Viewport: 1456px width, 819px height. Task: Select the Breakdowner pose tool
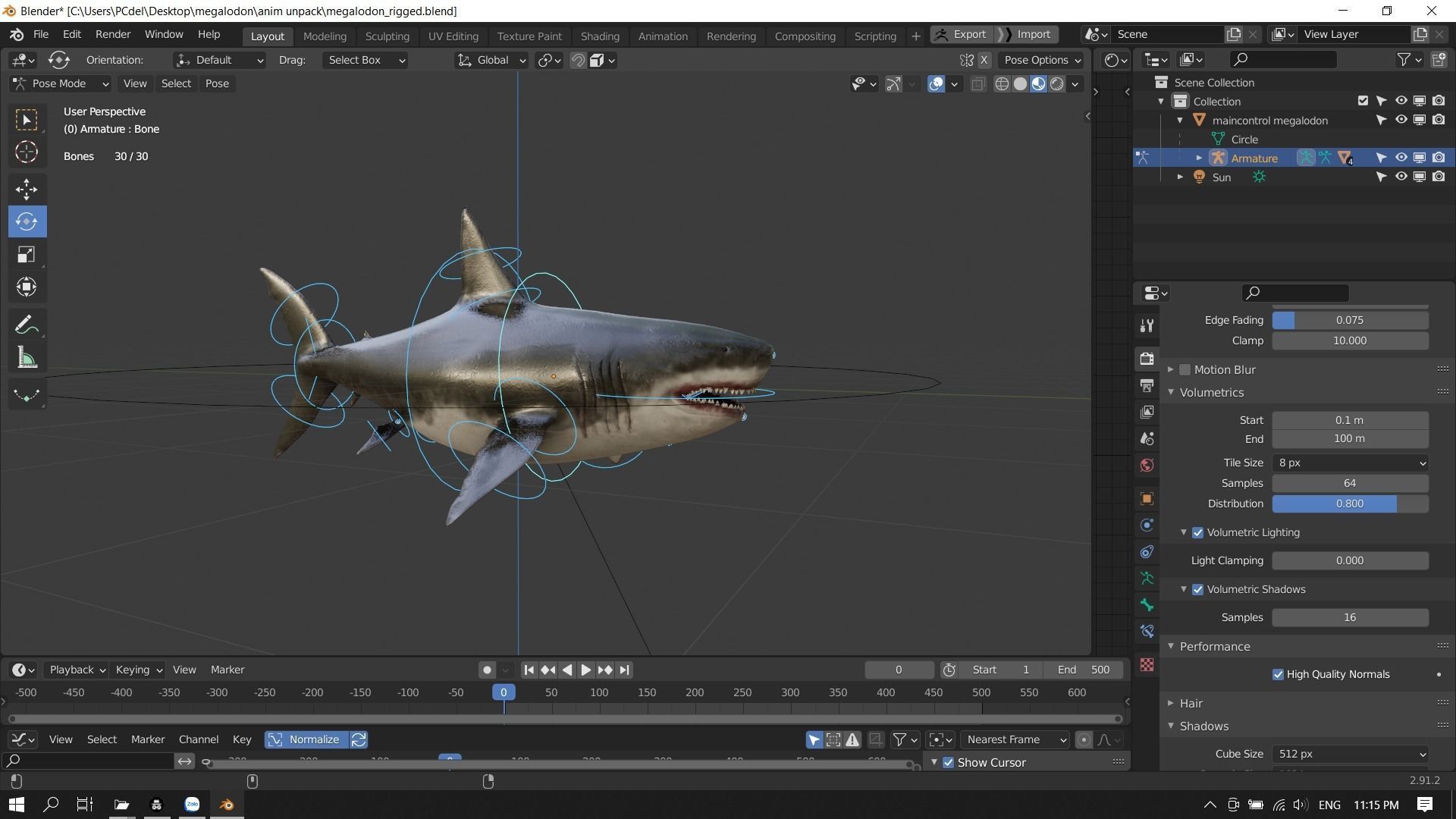[x=27, y=395]
